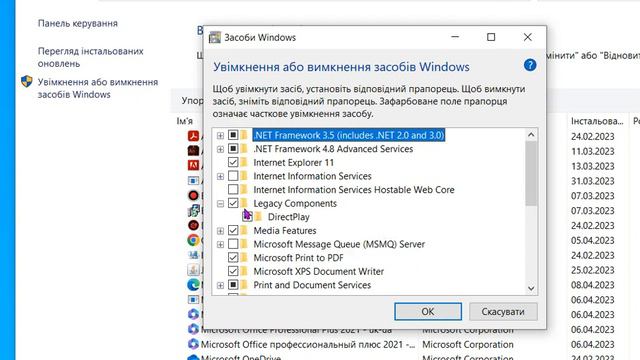
Task: Expand the .NET Framework 3.5 node
Action: click(x=220, y=136)
